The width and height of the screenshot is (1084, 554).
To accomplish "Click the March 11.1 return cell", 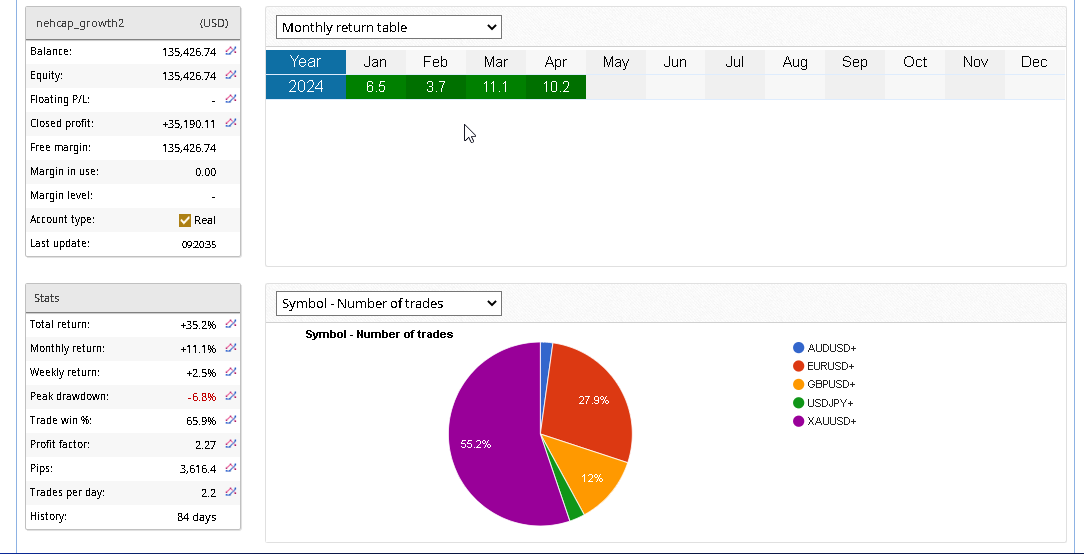I will [x=496, y=87].
